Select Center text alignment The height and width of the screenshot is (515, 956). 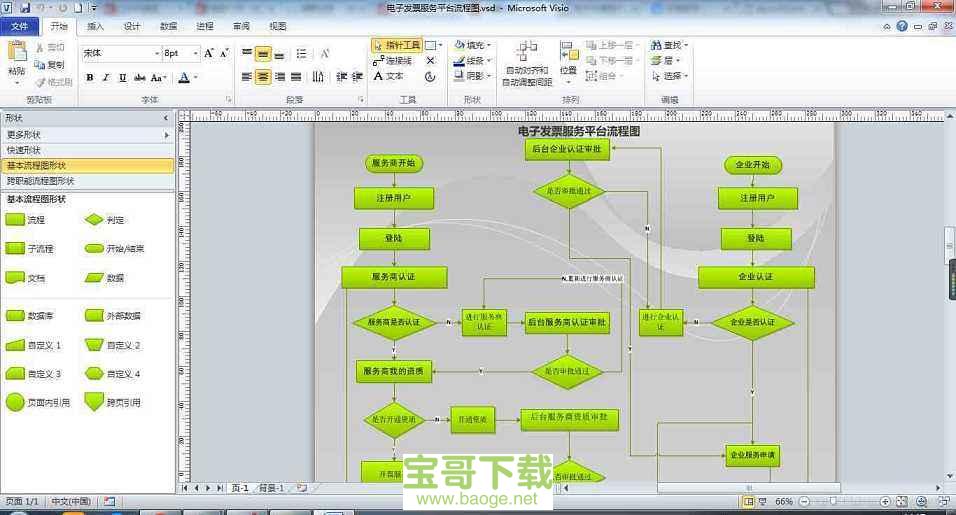tap(263, 77)
